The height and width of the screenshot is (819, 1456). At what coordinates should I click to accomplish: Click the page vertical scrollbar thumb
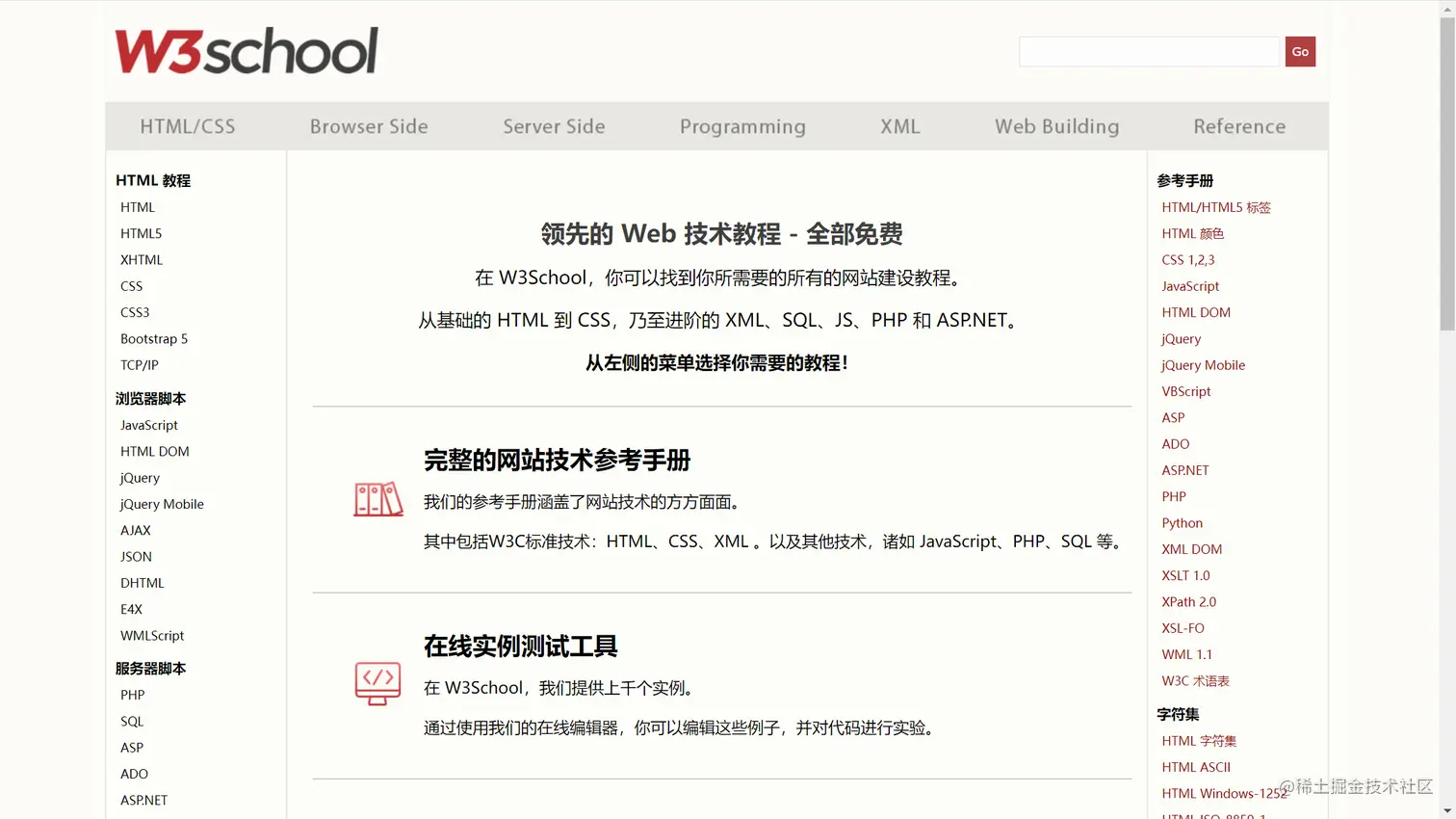tap(1447, 173)
